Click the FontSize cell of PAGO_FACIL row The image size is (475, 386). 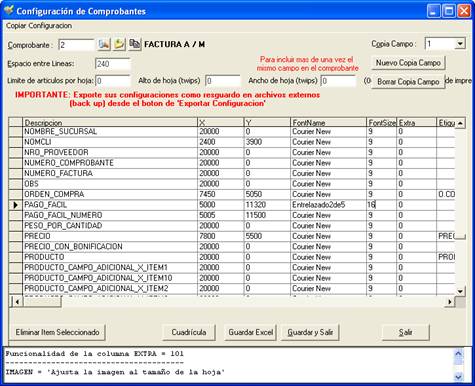tap(381, 205)
